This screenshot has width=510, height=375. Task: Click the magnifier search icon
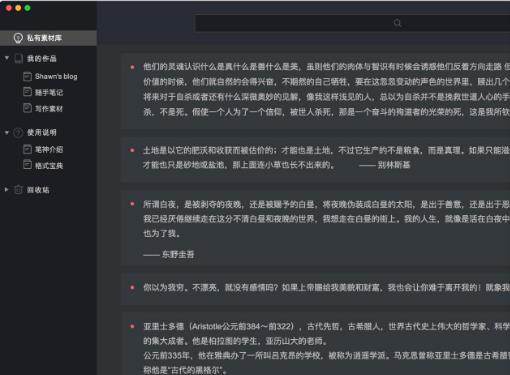(x=397, y=23)
